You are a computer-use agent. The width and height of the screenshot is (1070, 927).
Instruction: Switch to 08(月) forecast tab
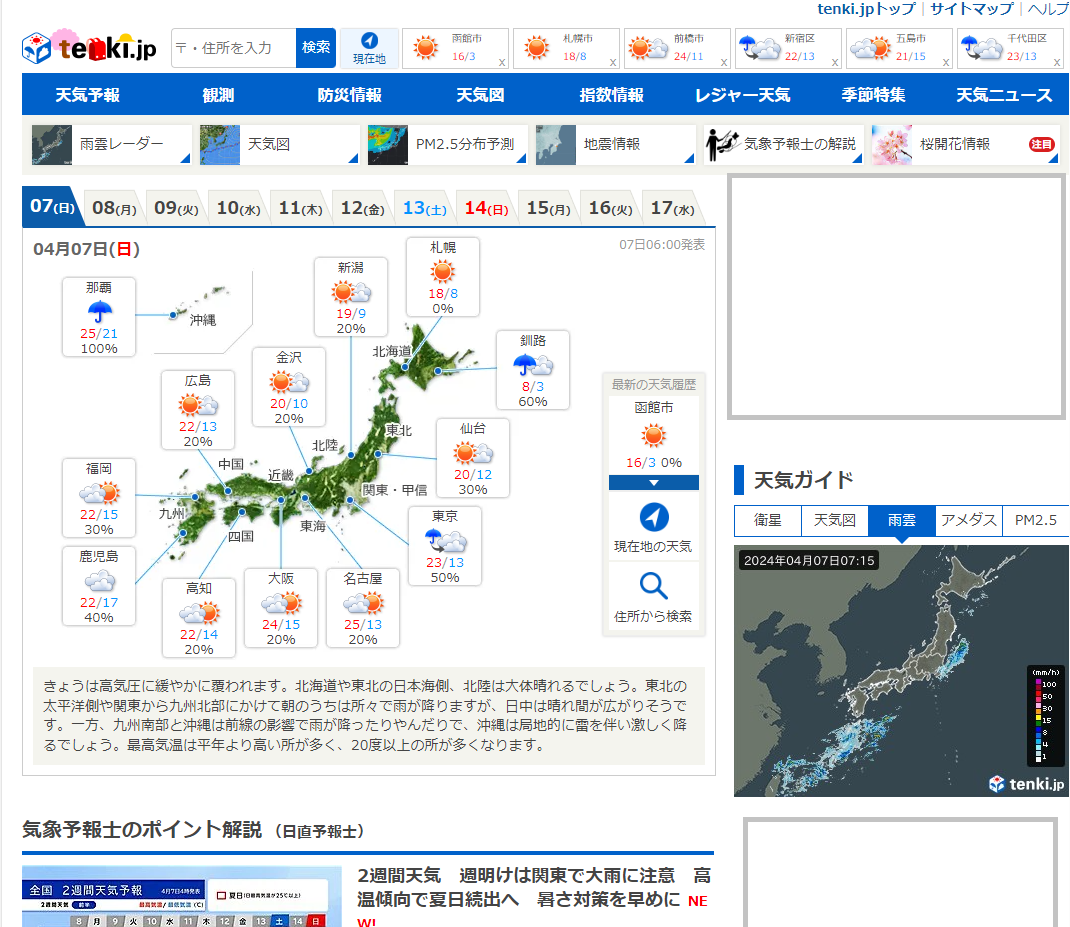pos(115,208)
